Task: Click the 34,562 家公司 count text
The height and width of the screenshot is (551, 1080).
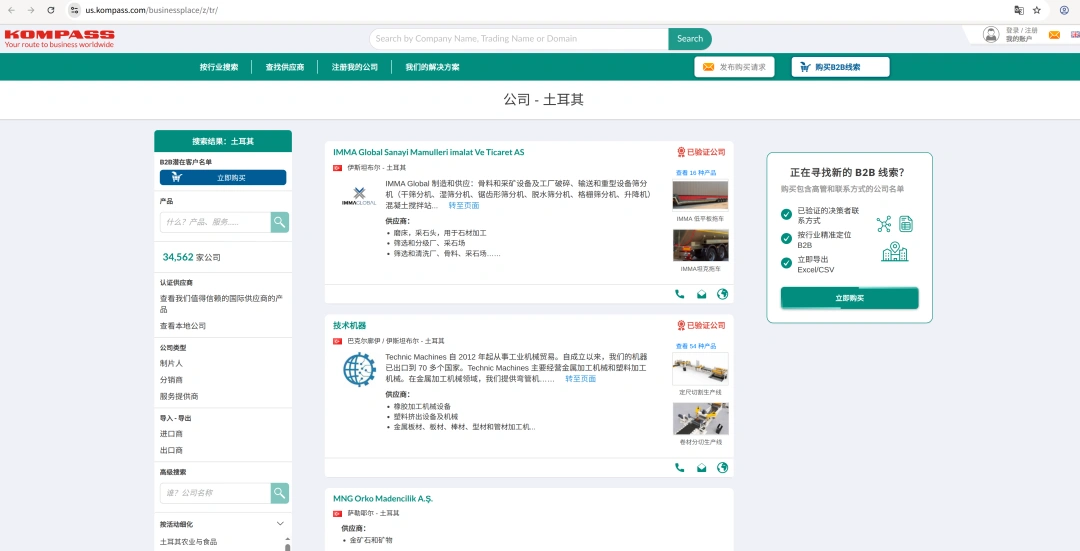Action: point(191,257)
